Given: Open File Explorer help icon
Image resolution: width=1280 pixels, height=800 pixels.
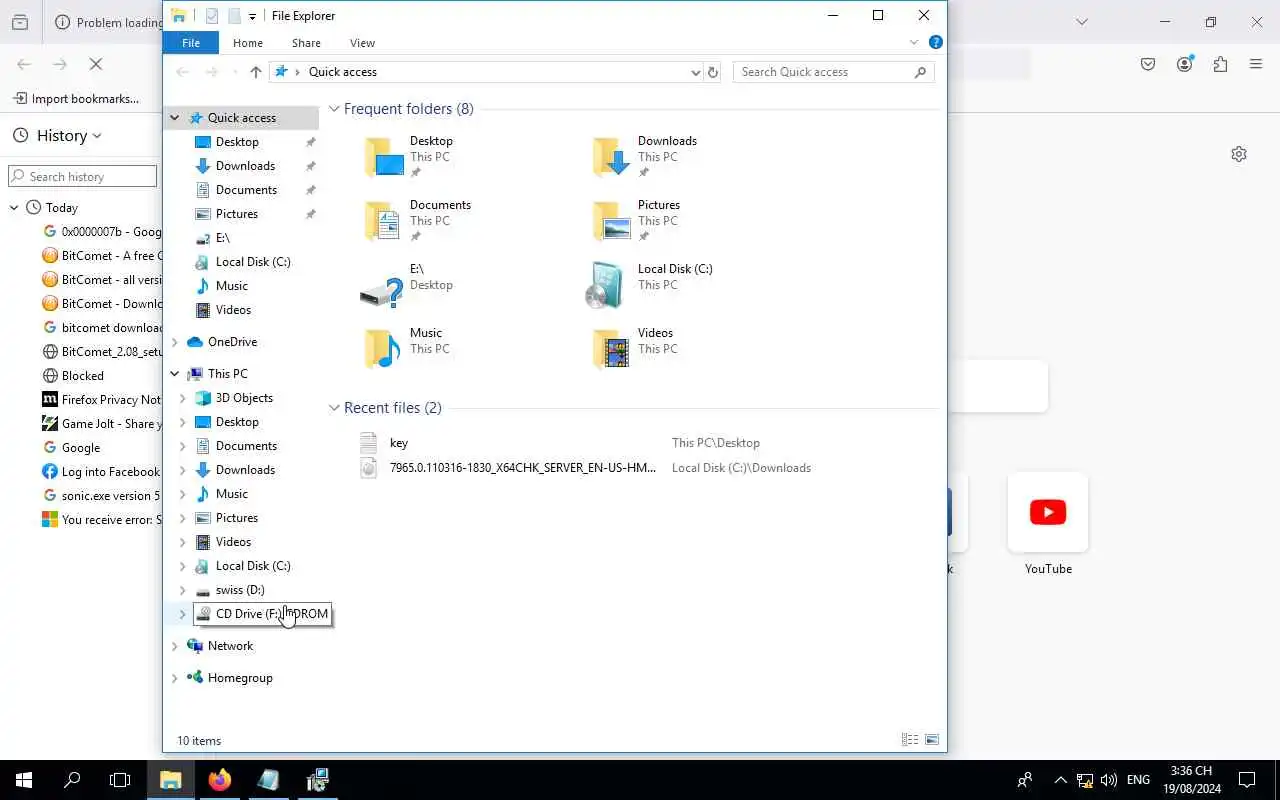Looking at the screenshot, I should point(936,42).
